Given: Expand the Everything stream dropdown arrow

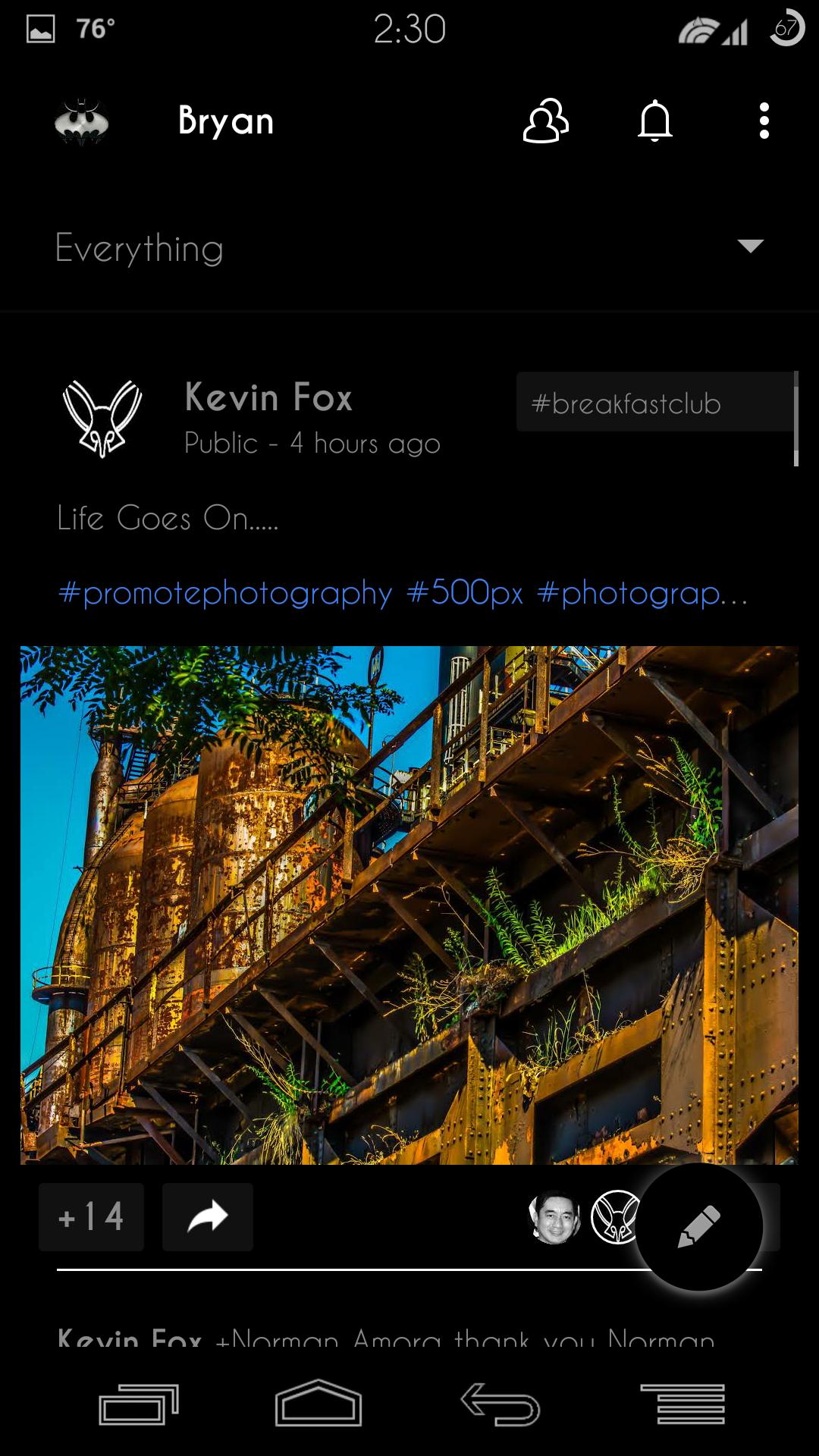Looking at the screenshot, I should click(750, 246).
